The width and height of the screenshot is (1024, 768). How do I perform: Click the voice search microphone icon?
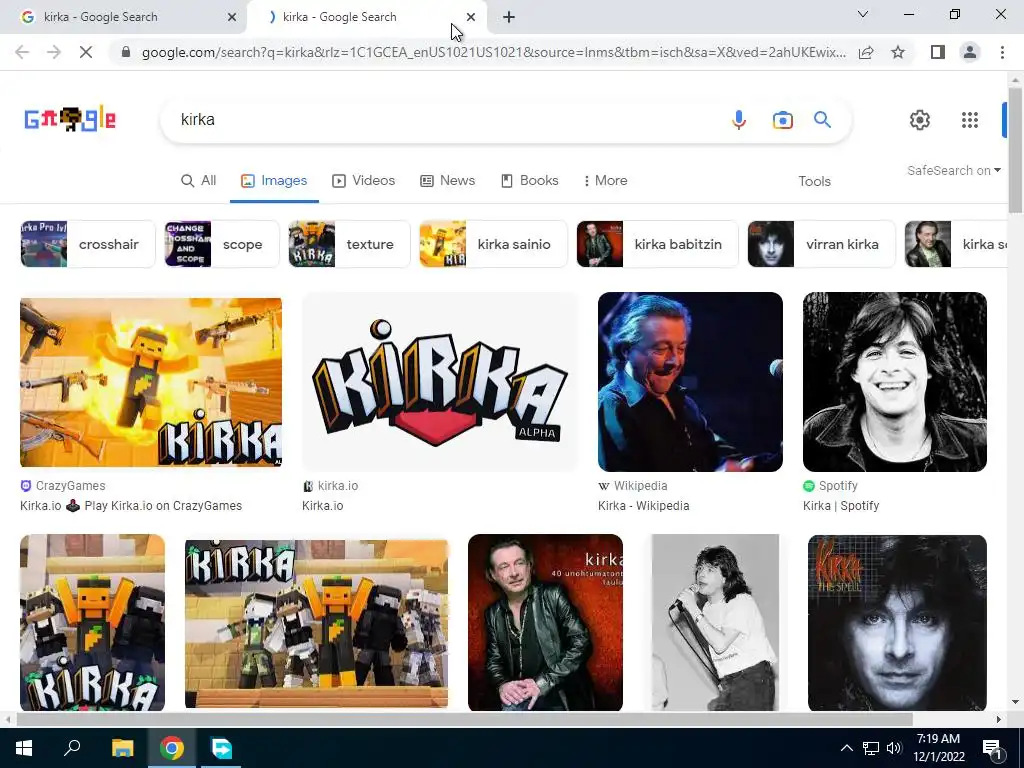click(x=739, y=120)
